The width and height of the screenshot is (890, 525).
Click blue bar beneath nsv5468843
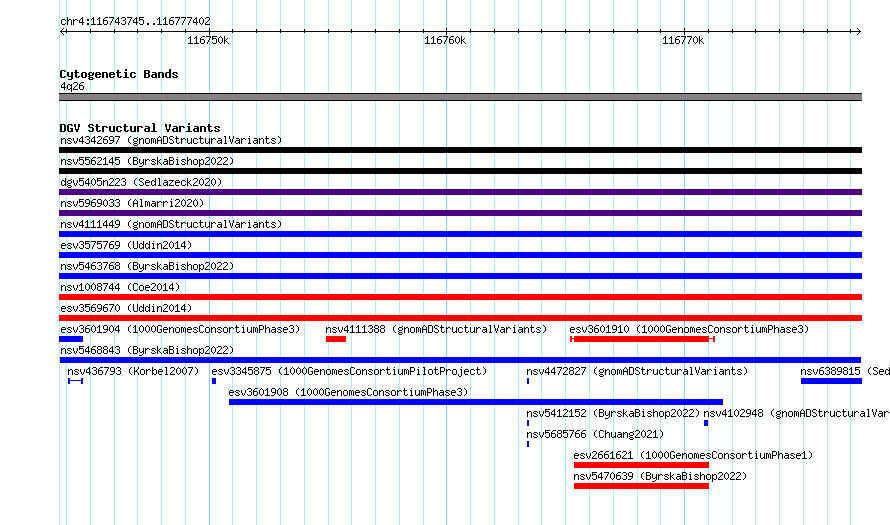(x=460, y=360)
